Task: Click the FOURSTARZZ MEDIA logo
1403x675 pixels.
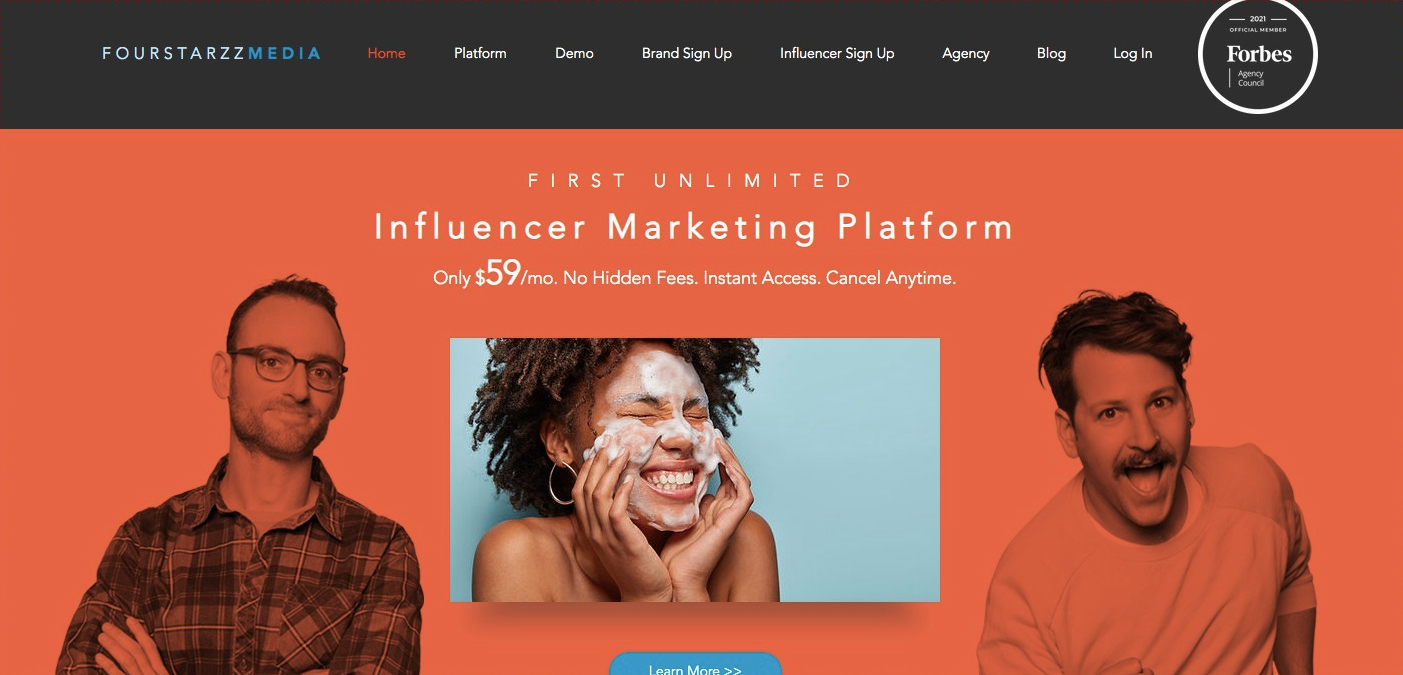Action: pos(211,53)
